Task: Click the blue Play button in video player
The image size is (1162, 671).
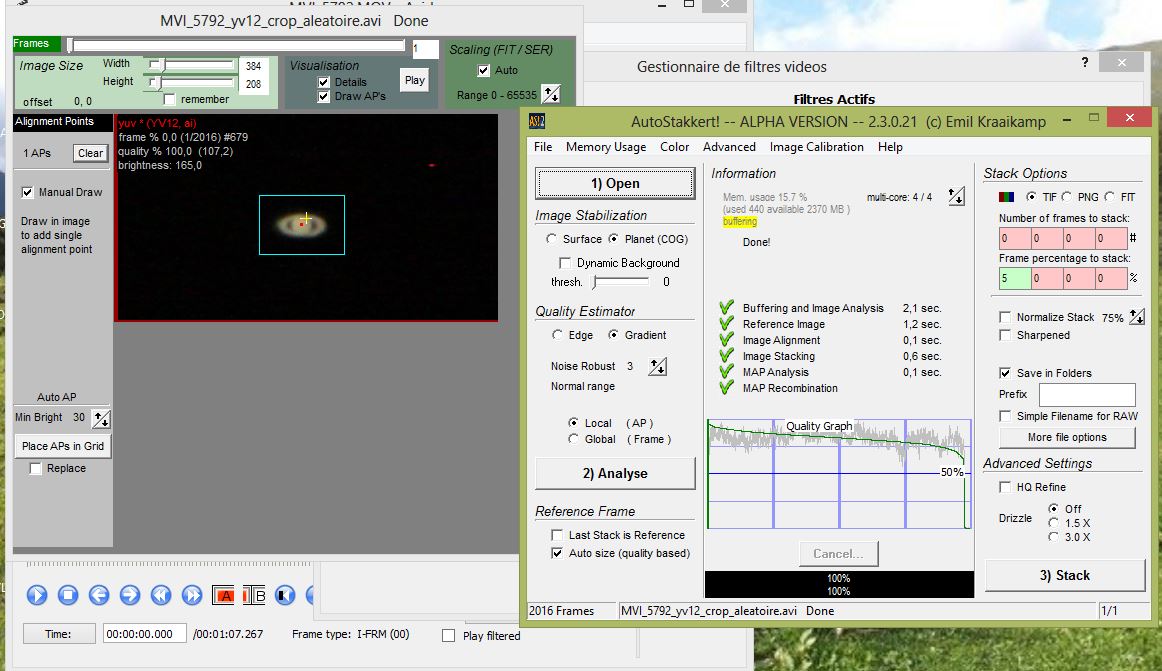Action: click(x=37, y=595)
